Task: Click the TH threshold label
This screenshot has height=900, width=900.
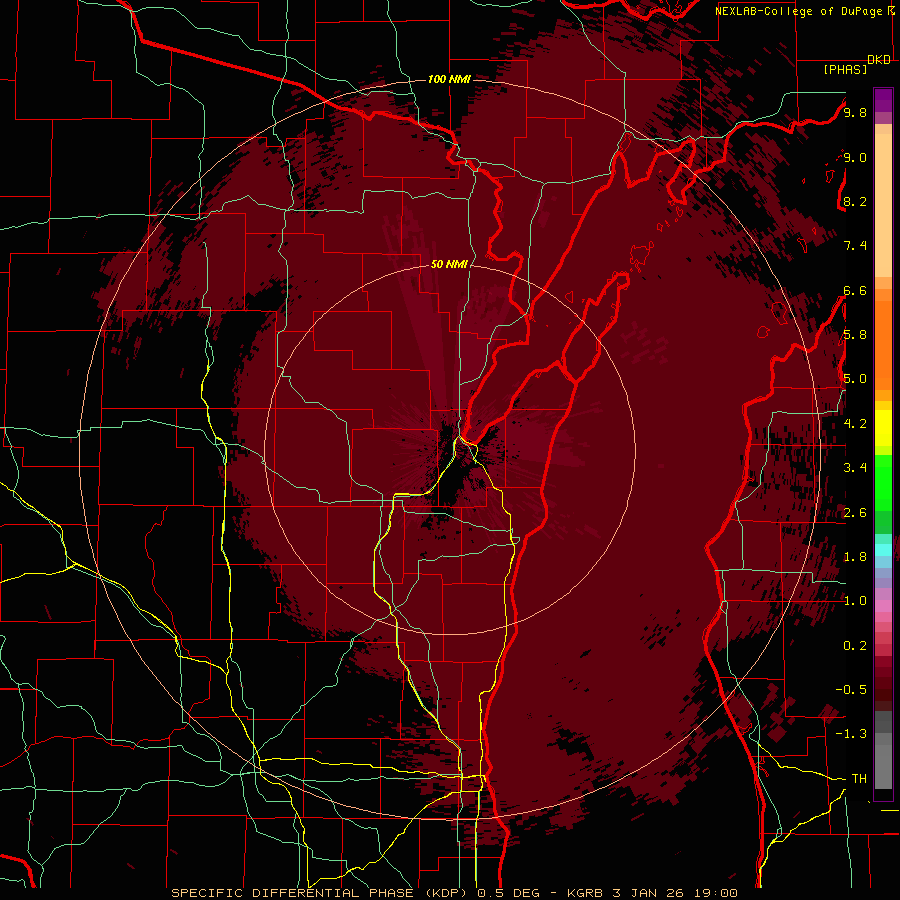Action: point(859,779)
